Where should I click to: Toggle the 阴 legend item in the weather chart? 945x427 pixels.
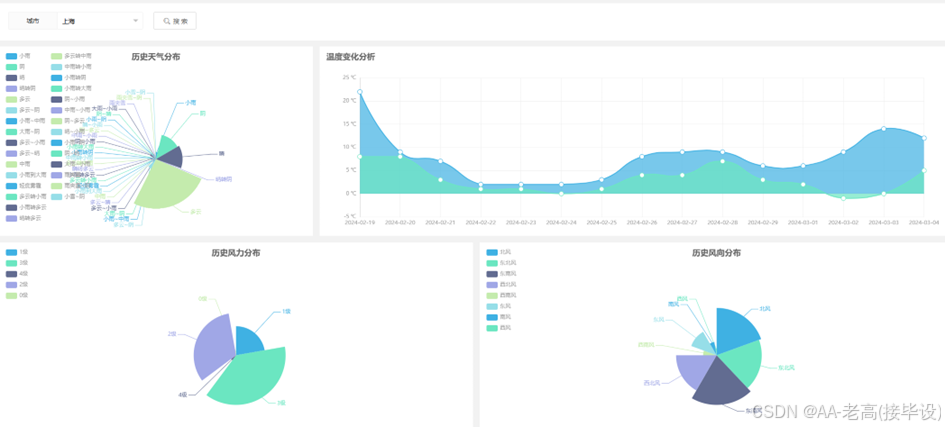pyautogui.click(x=16, y=67)
